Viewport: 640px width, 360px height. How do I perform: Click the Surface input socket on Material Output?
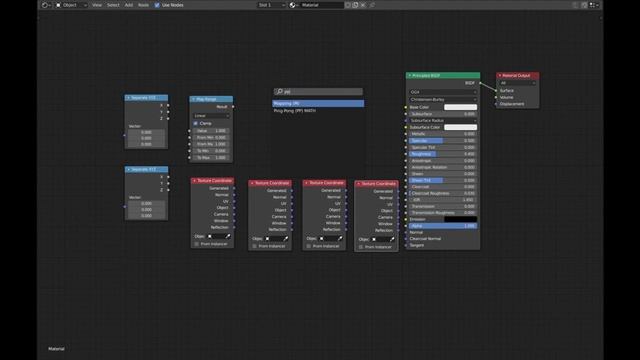(x=496, y=91)
